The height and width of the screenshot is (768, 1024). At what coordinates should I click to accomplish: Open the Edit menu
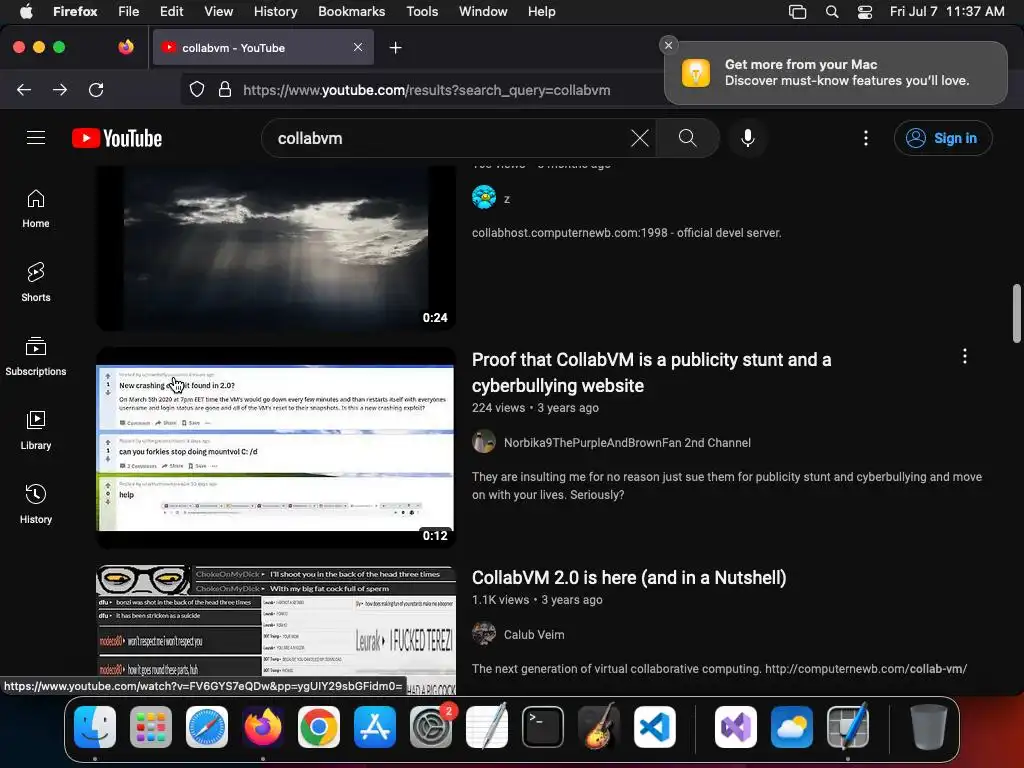(x=171, y=12)
